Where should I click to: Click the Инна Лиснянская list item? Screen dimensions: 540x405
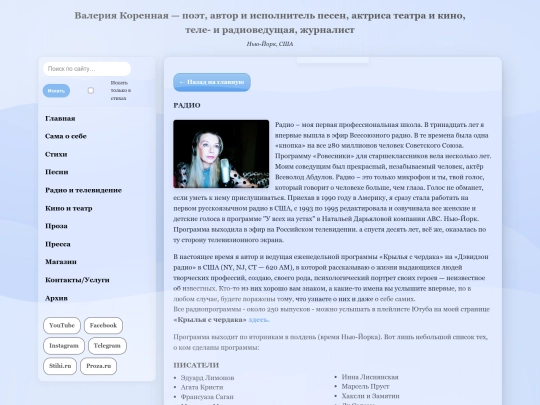[370, 377]
